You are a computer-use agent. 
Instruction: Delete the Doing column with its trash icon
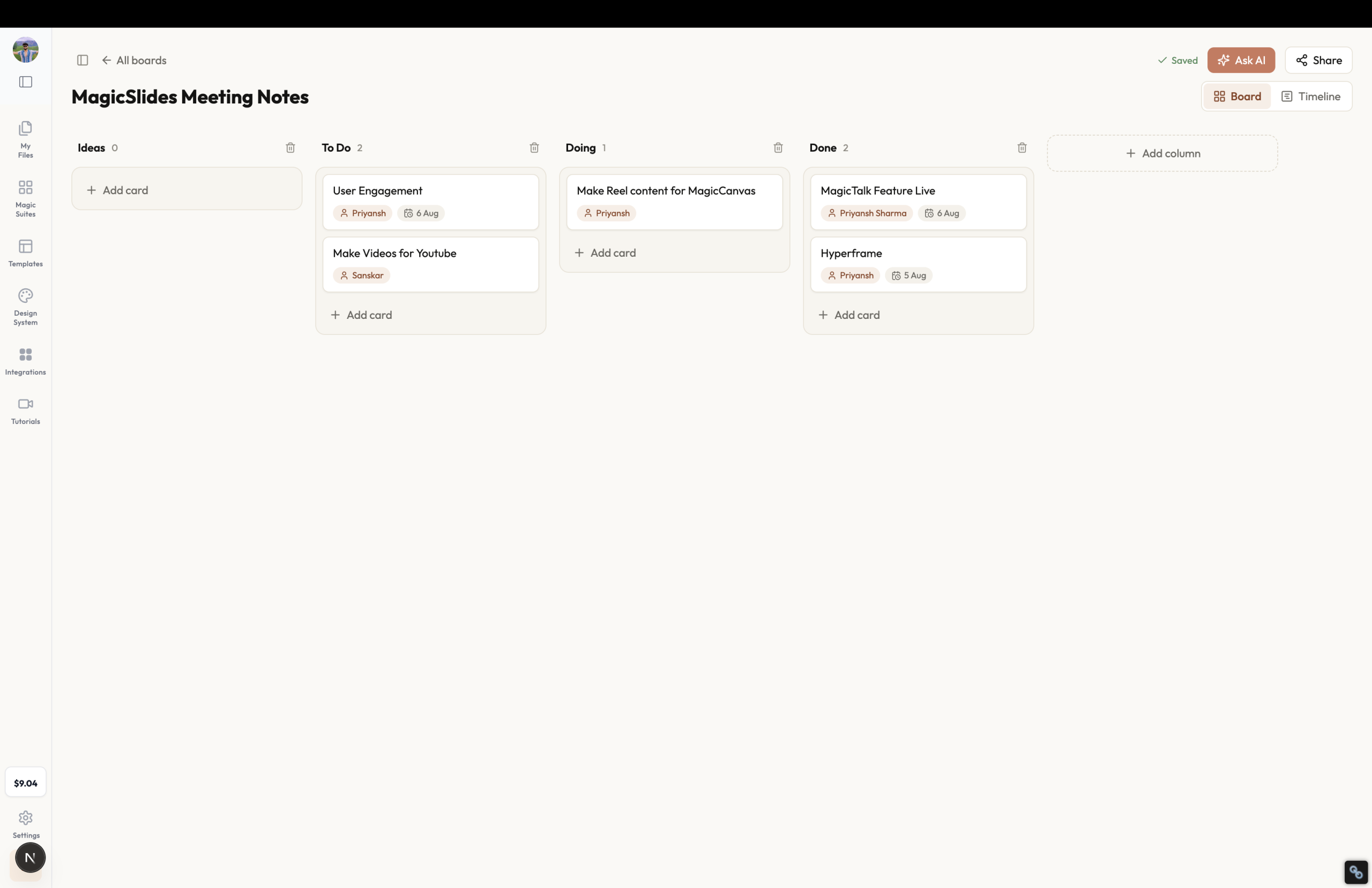778,147
